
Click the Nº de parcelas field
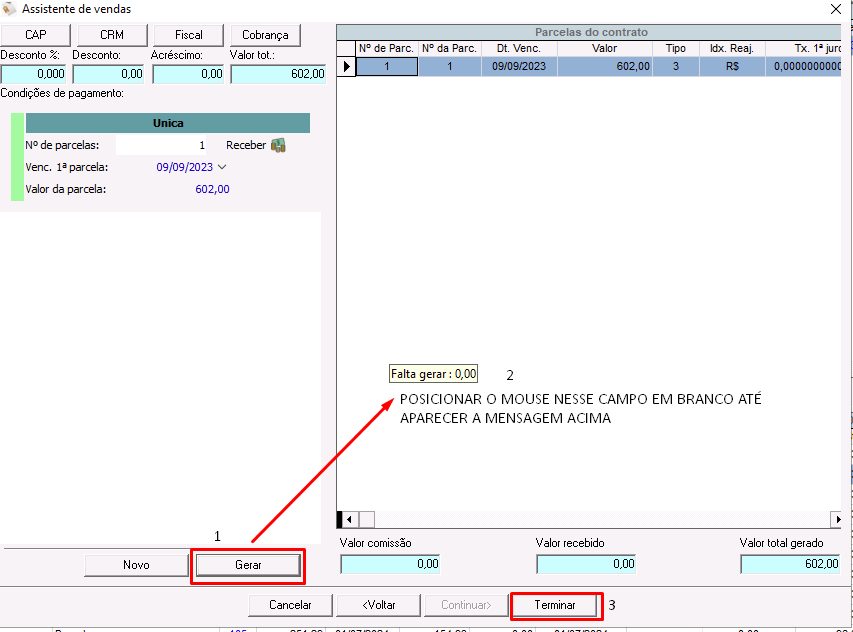(162, 145)
